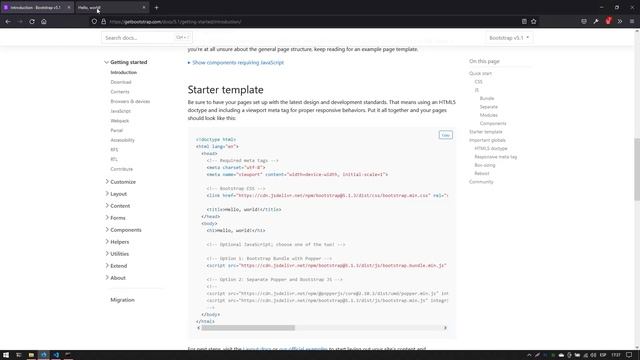640x360 pixels.
Task: Open the Parcel sidebar link
Action: click(116, 130)
